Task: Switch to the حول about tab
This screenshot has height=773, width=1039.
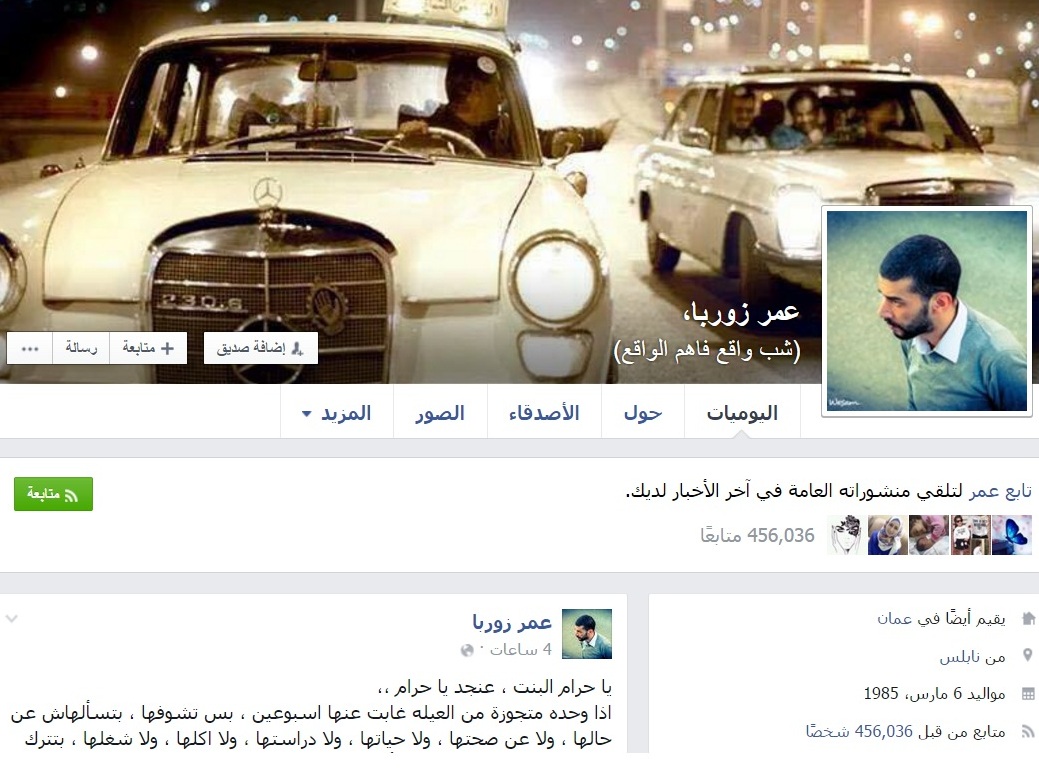Action: (x=643, y=413)
